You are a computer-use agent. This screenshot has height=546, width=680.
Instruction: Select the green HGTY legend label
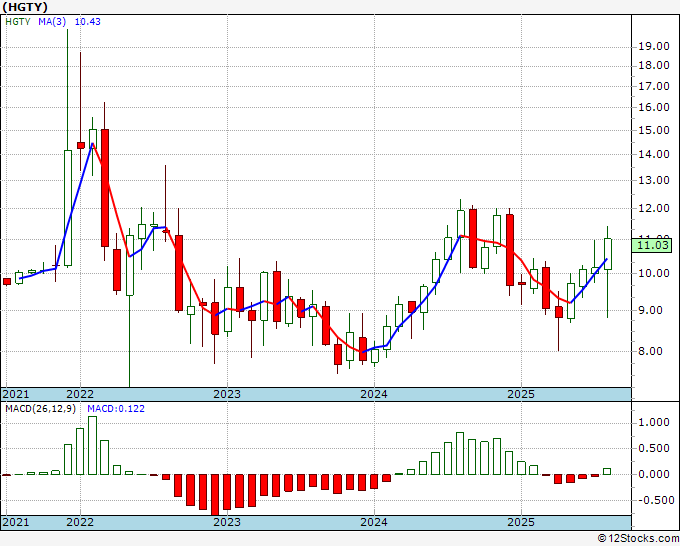18,22
